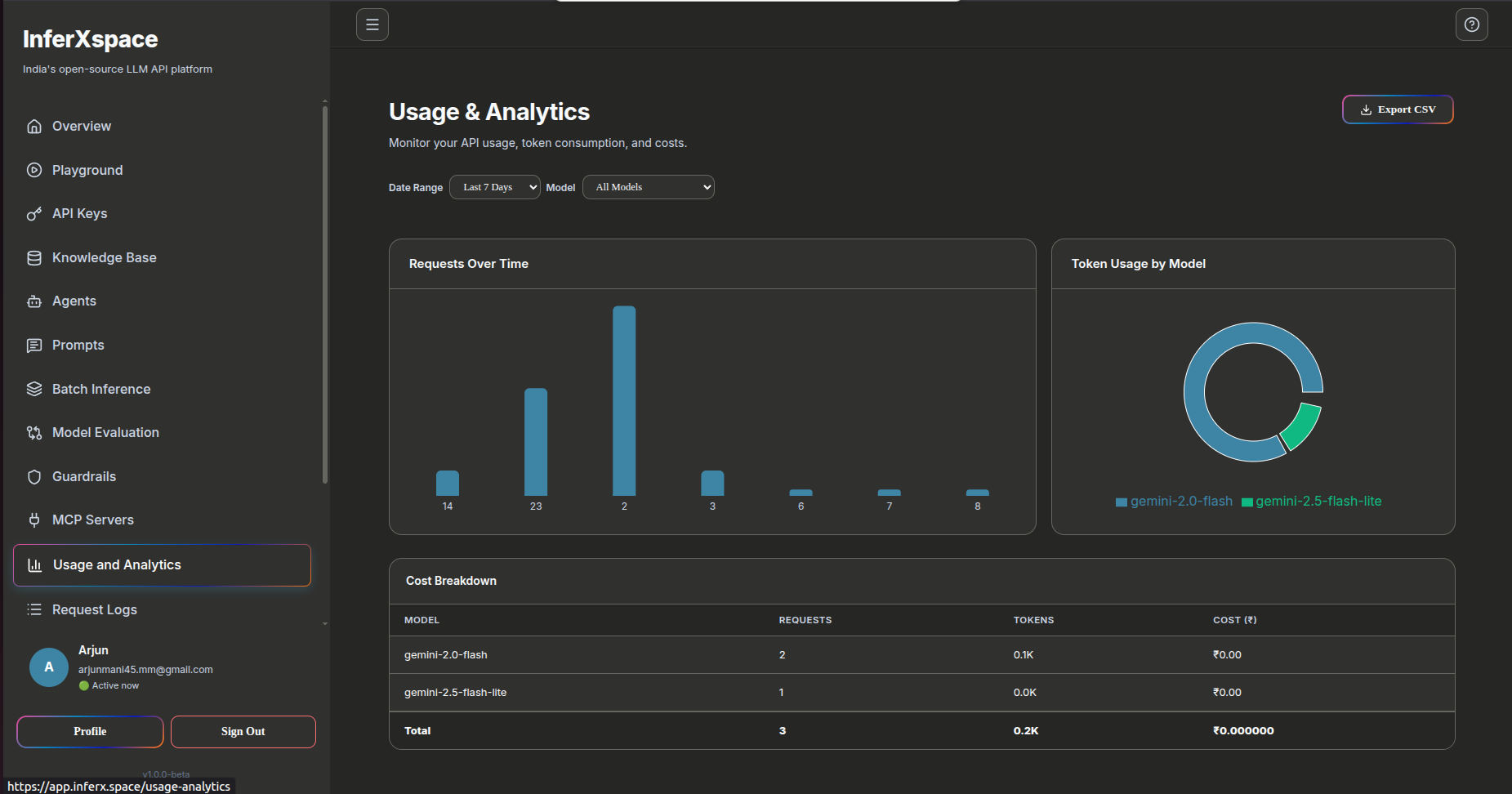This screenshot has width=1512, height=794.
Task: Toggle the sidebar with the hamburger icon
Action: (x=372, y=25)
